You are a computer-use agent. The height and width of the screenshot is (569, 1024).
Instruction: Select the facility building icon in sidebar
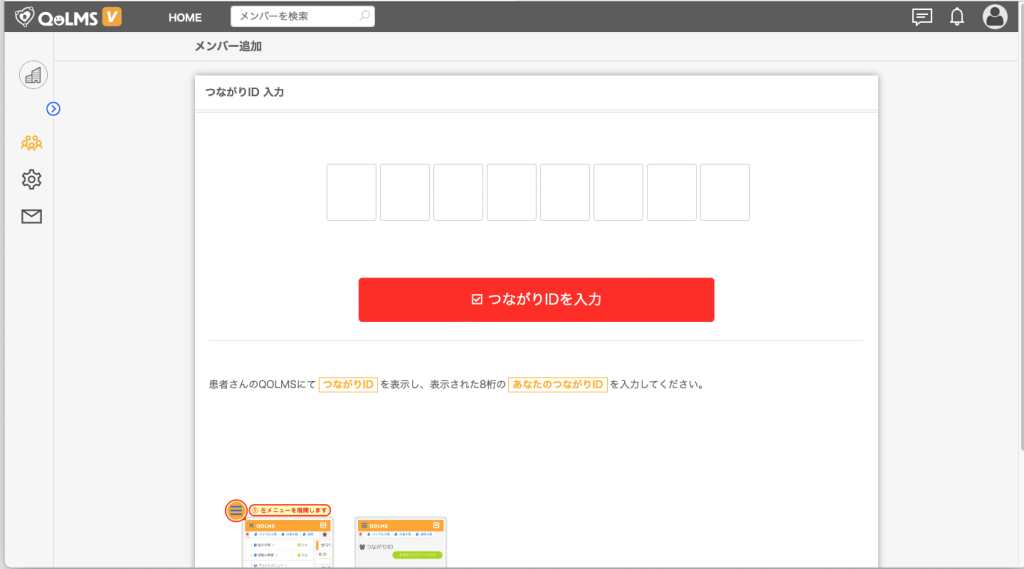(x=33, y=75)
